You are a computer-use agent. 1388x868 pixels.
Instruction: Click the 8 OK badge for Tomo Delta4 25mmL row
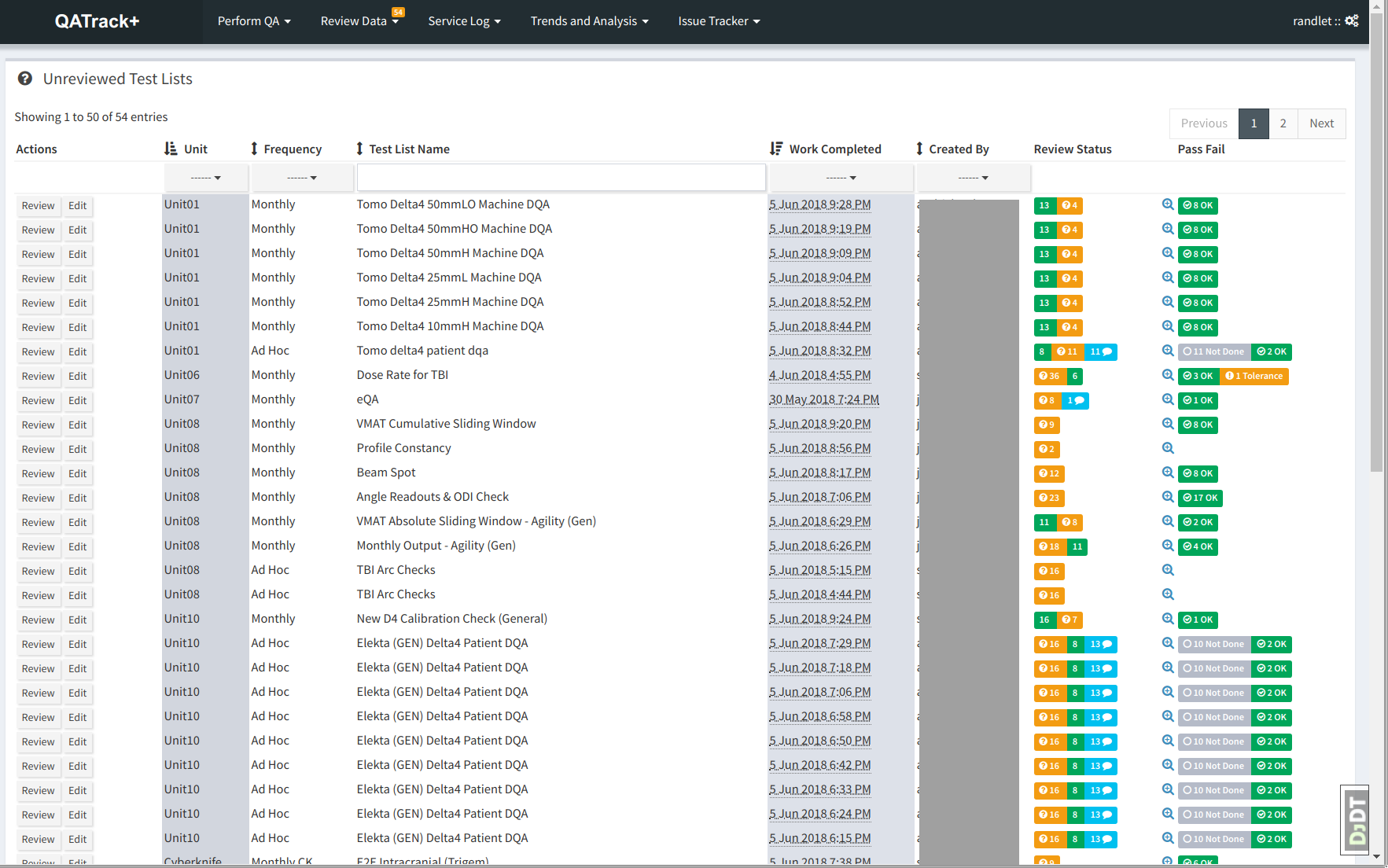pyautogui.click(x=1198, y=278)
